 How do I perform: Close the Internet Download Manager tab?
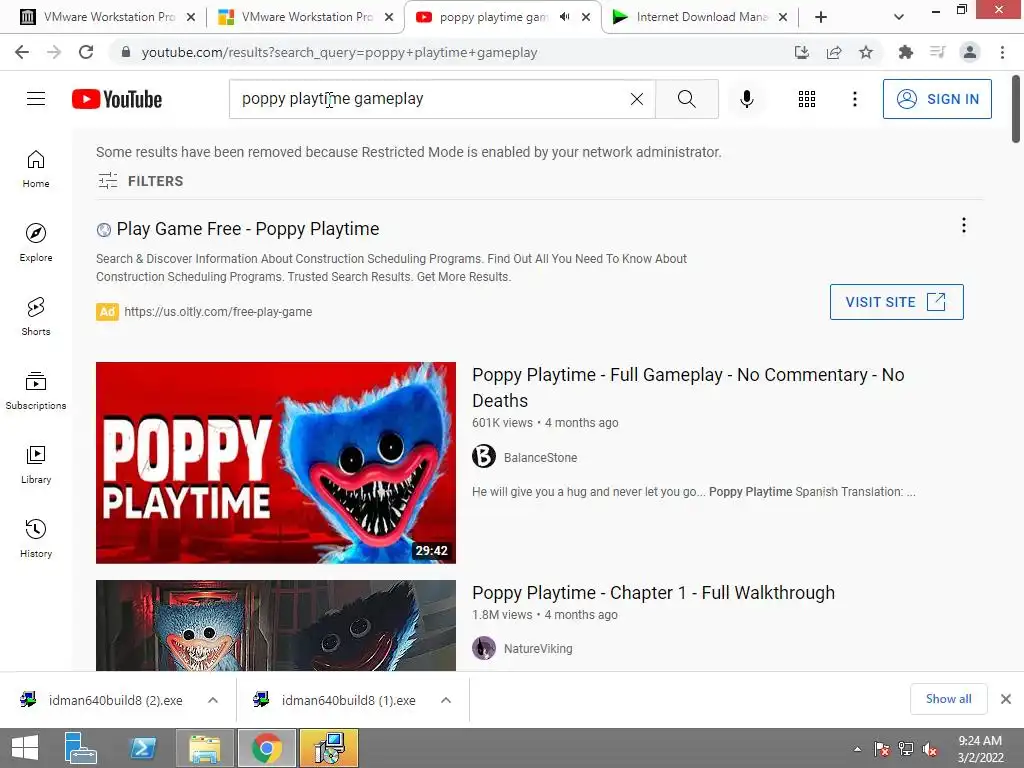click(x=783, y=17)
